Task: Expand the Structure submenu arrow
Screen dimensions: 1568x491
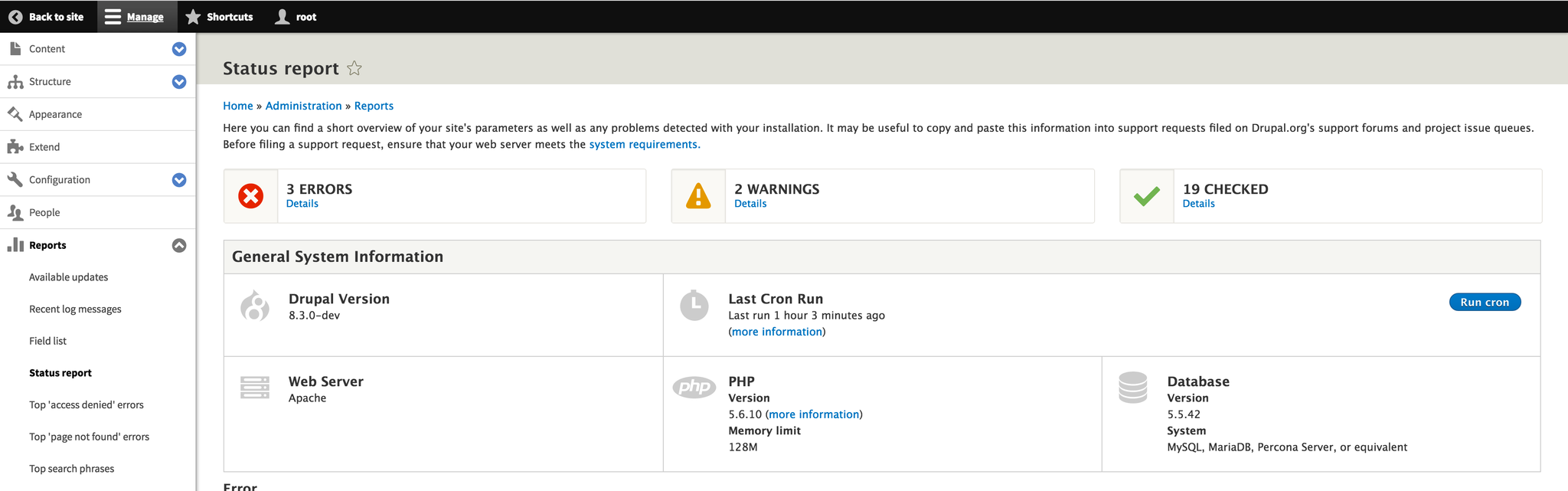Action: point(179,82)
